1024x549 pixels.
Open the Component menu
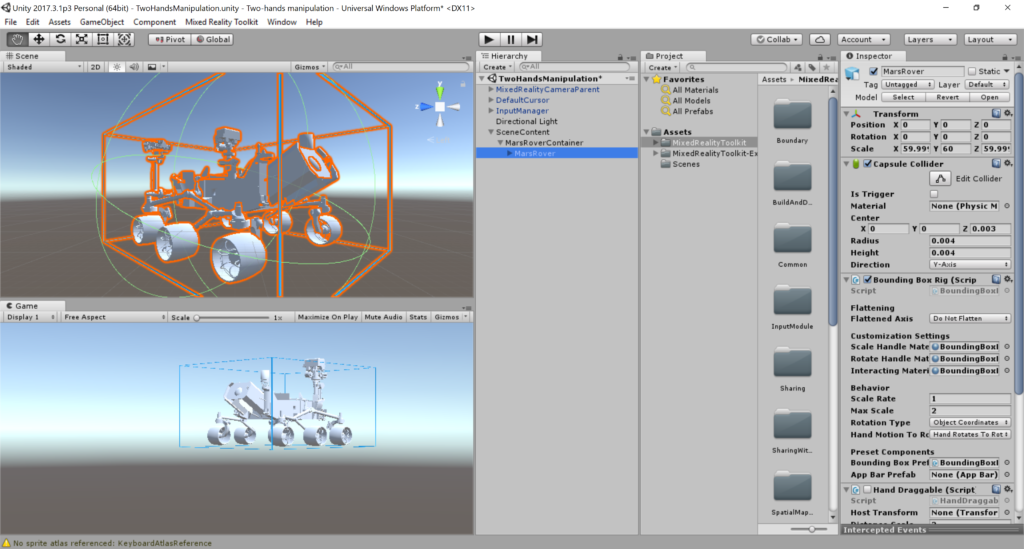click(154, 22)
